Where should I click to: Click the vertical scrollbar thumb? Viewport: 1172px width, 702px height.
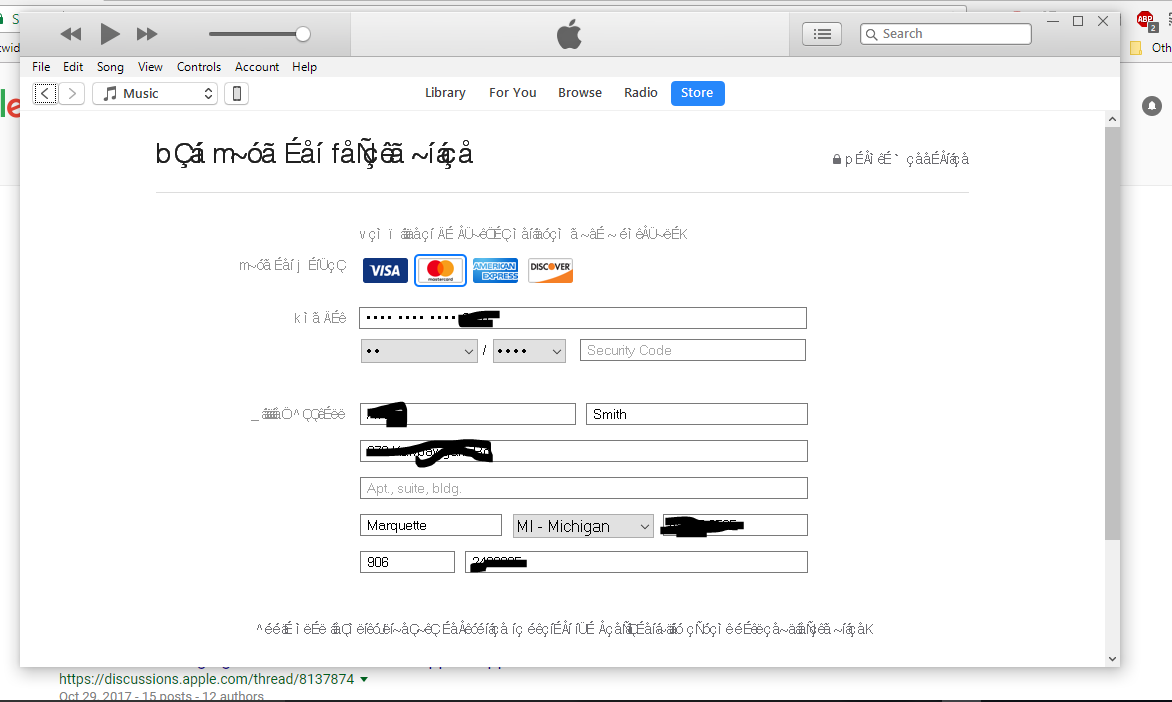click(x=1112, y=333)
